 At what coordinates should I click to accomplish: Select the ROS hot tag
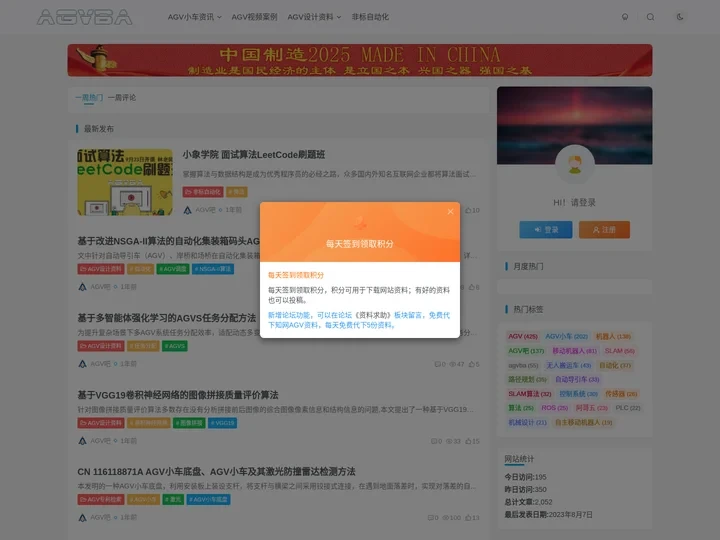554,408
